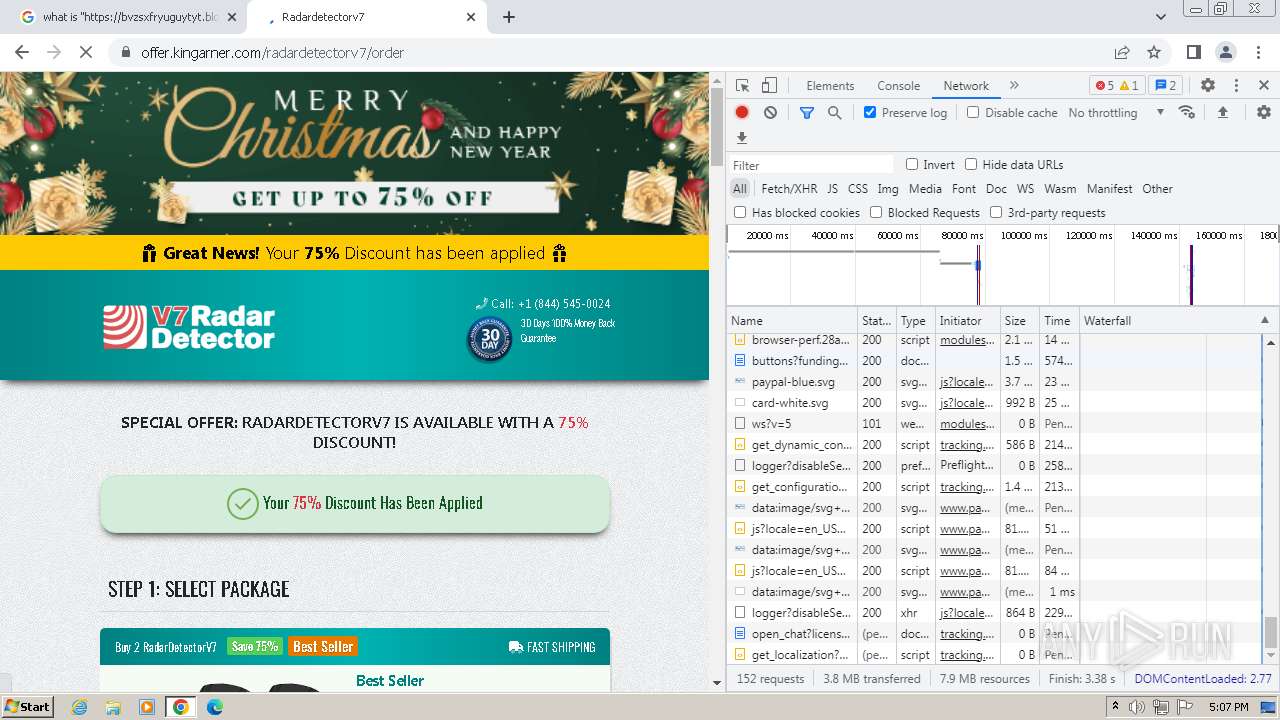Enable Has blocked cookies checkbox

point(740,212)
